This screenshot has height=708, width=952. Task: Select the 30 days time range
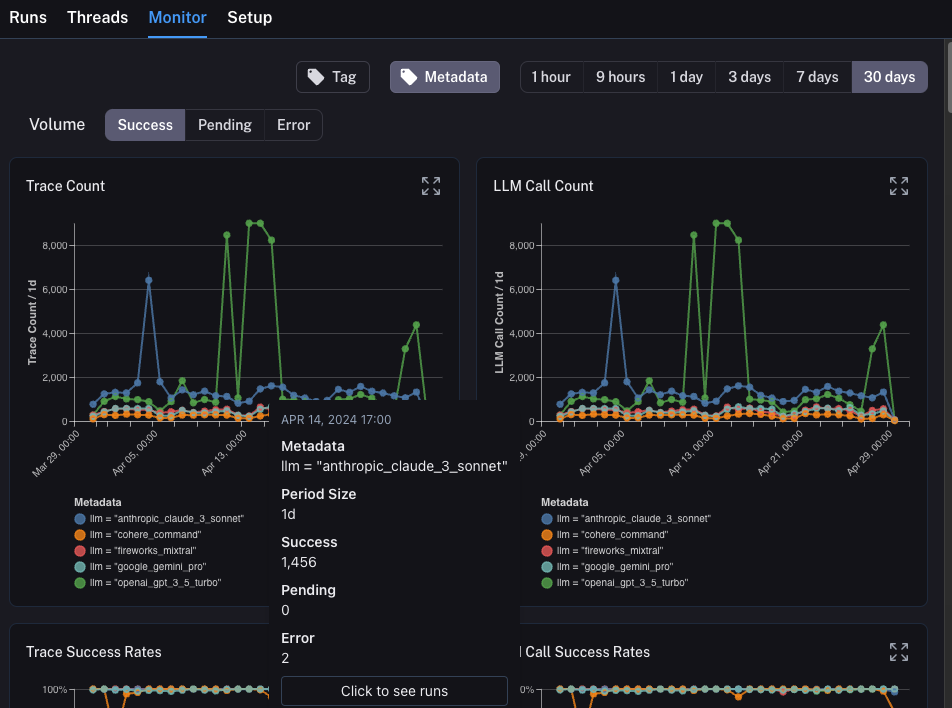click(x=889, y=77)
